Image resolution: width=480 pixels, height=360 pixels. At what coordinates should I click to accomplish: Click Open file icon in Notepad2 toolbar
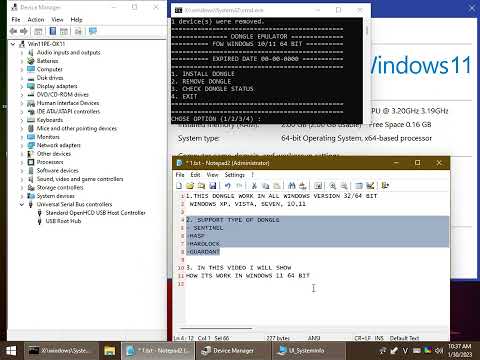click(x=190, y=186)
